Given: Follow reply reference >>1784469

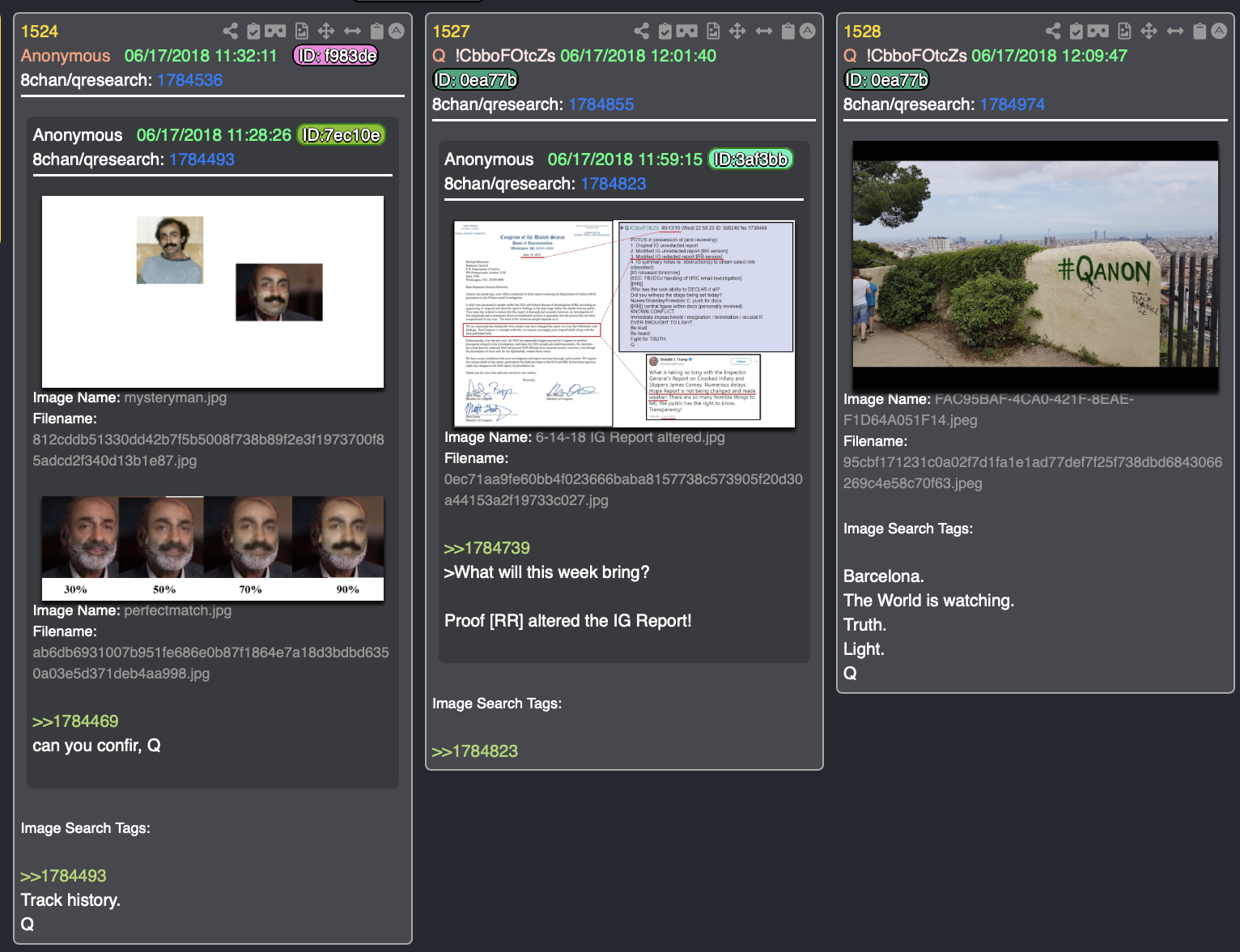Looking at the screenshot, I should pyautogui.click(x=75, y=721).
